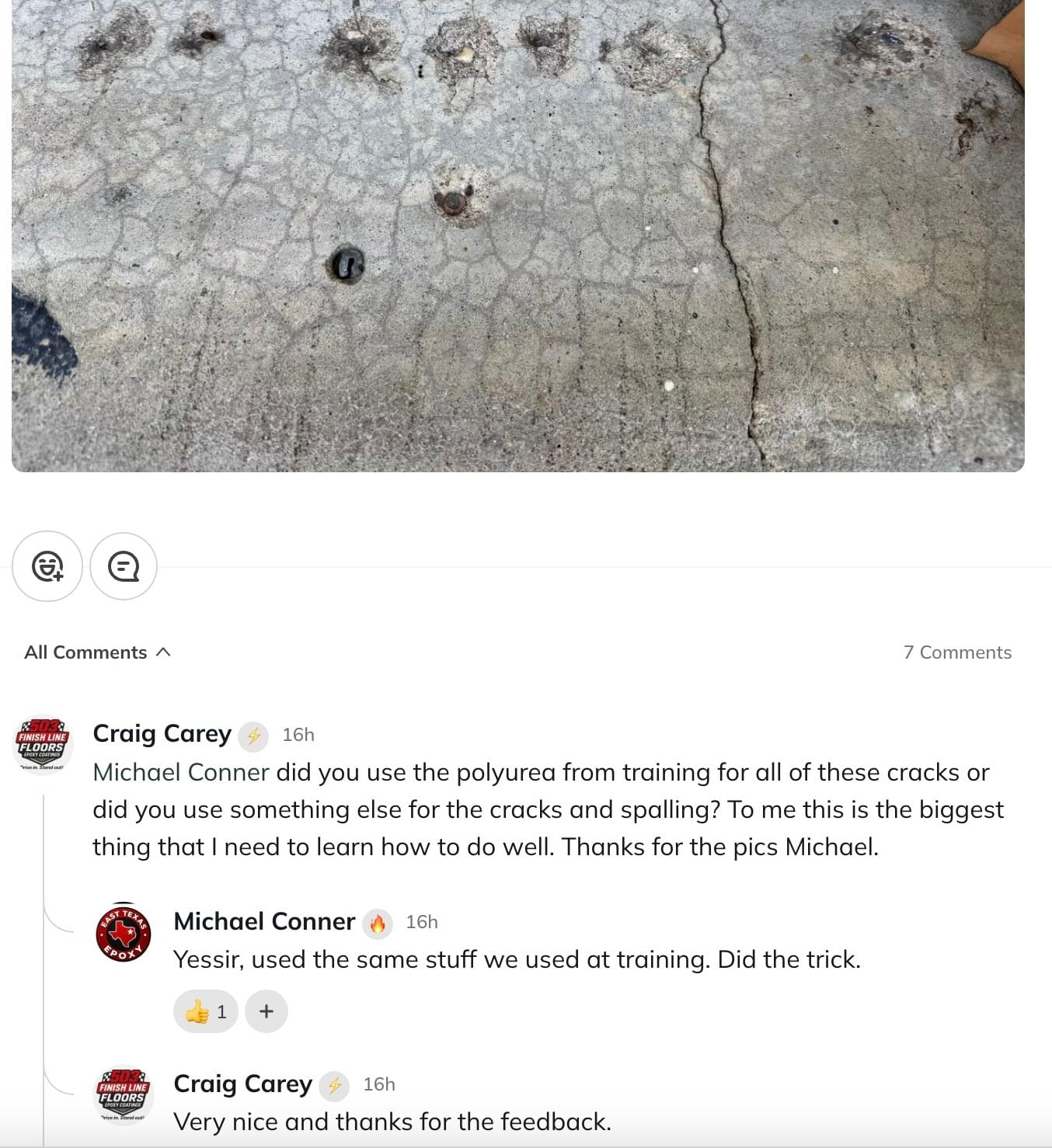1052x1148 pixels.
Task: Open Craig Carey's avatar on top comment
Action: [x=44, y=745]
